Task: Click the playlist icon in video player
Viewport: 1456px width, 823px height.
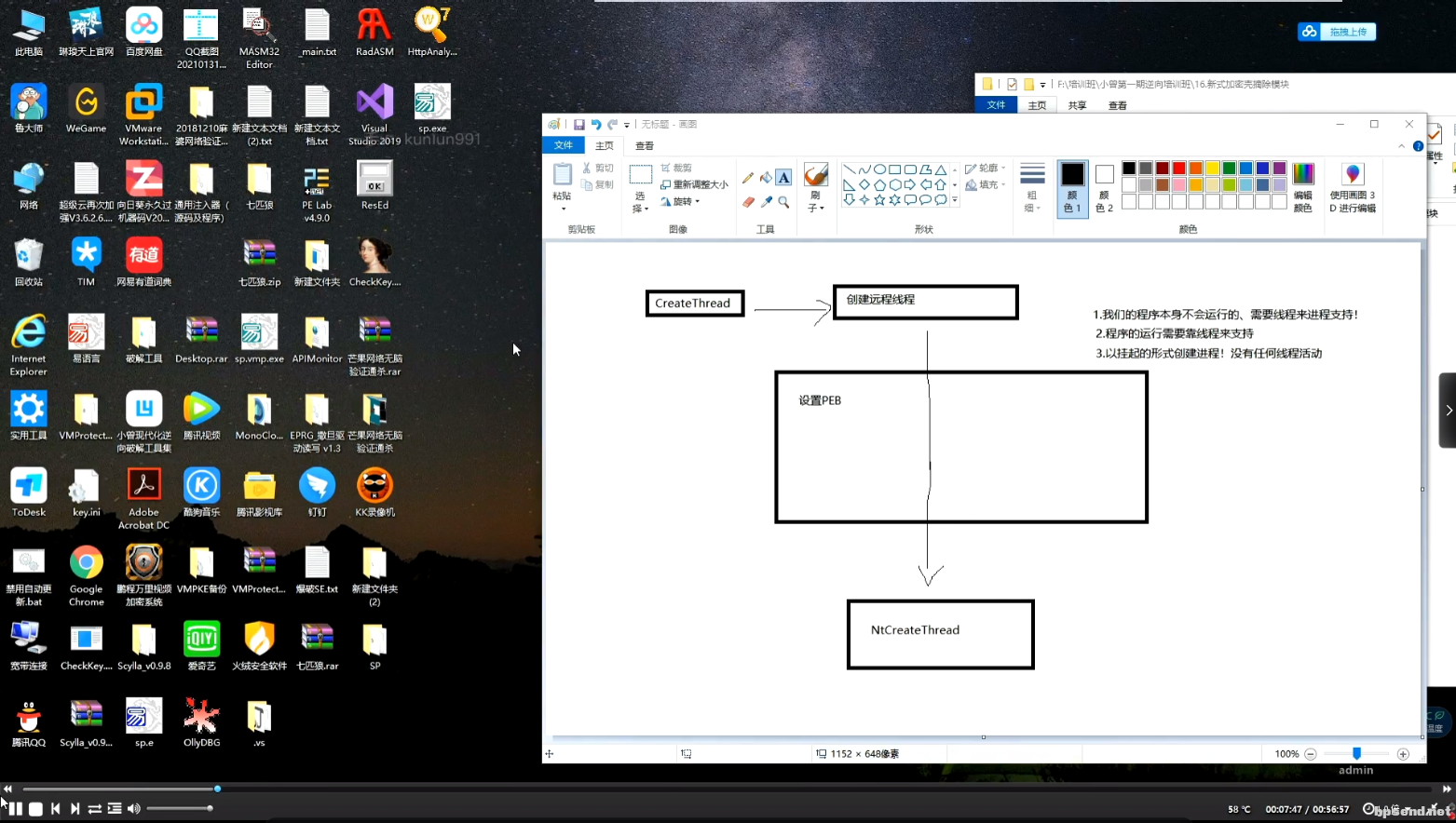Action: [x=115, y=809]
